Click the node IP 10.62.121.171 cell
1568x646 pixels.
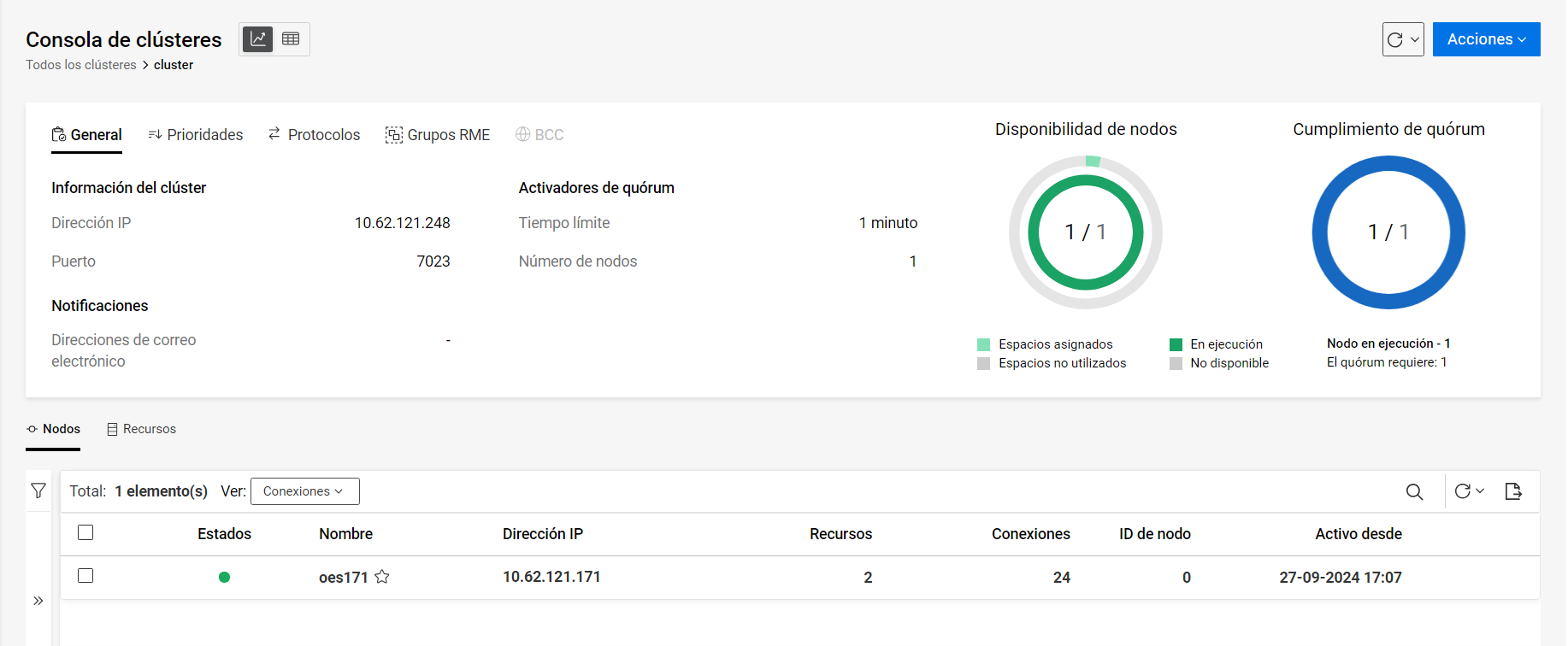click(551, 577)
